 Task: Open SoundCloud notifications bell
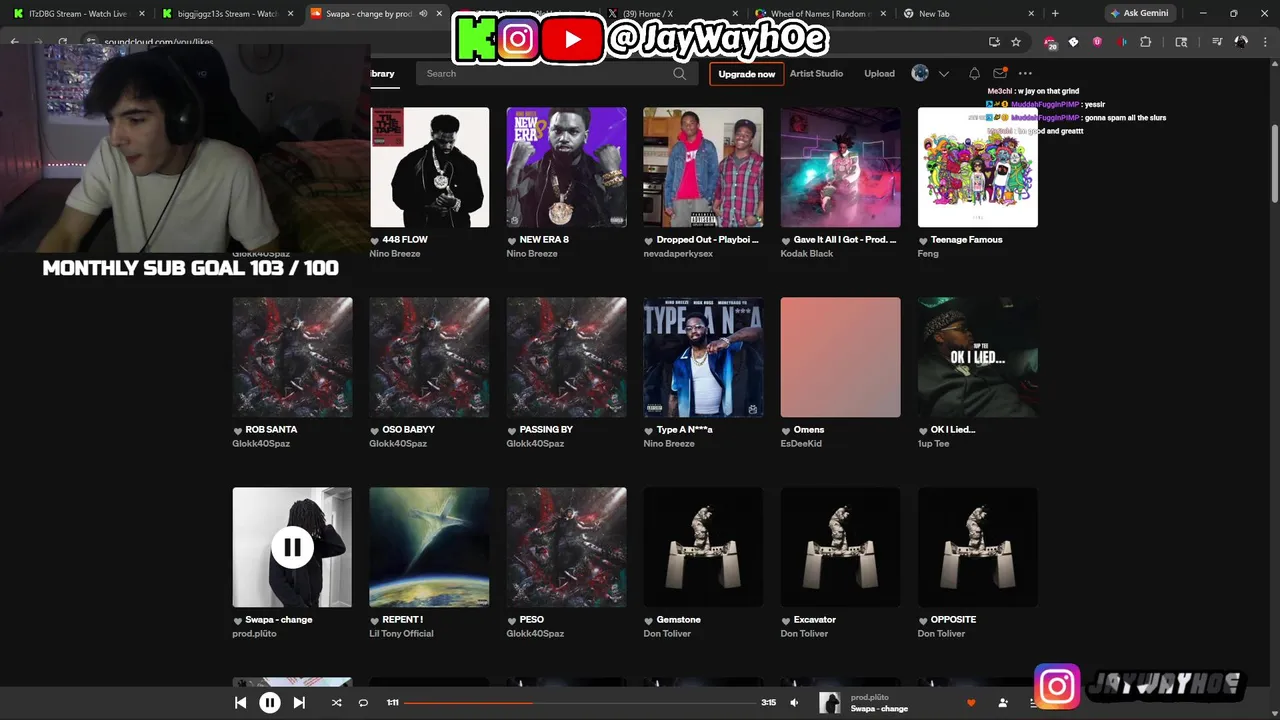[x=974, y=74]
